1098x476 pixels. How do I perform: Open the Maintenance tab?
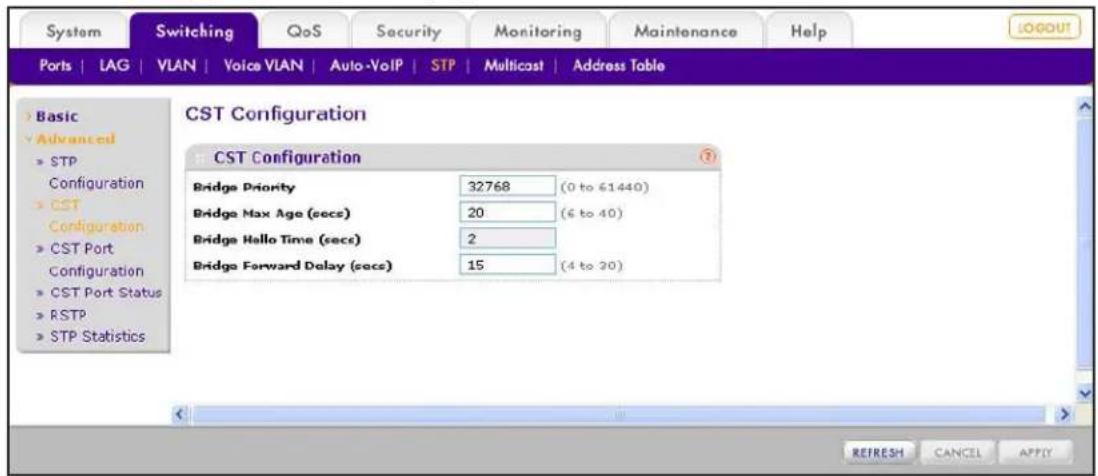pyautogui.click(x=684, y=32)
